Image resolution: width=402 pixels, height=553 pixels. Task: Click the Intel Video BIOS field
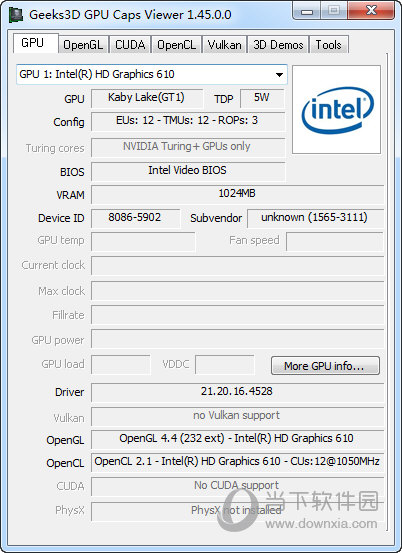tap(188, 171)
